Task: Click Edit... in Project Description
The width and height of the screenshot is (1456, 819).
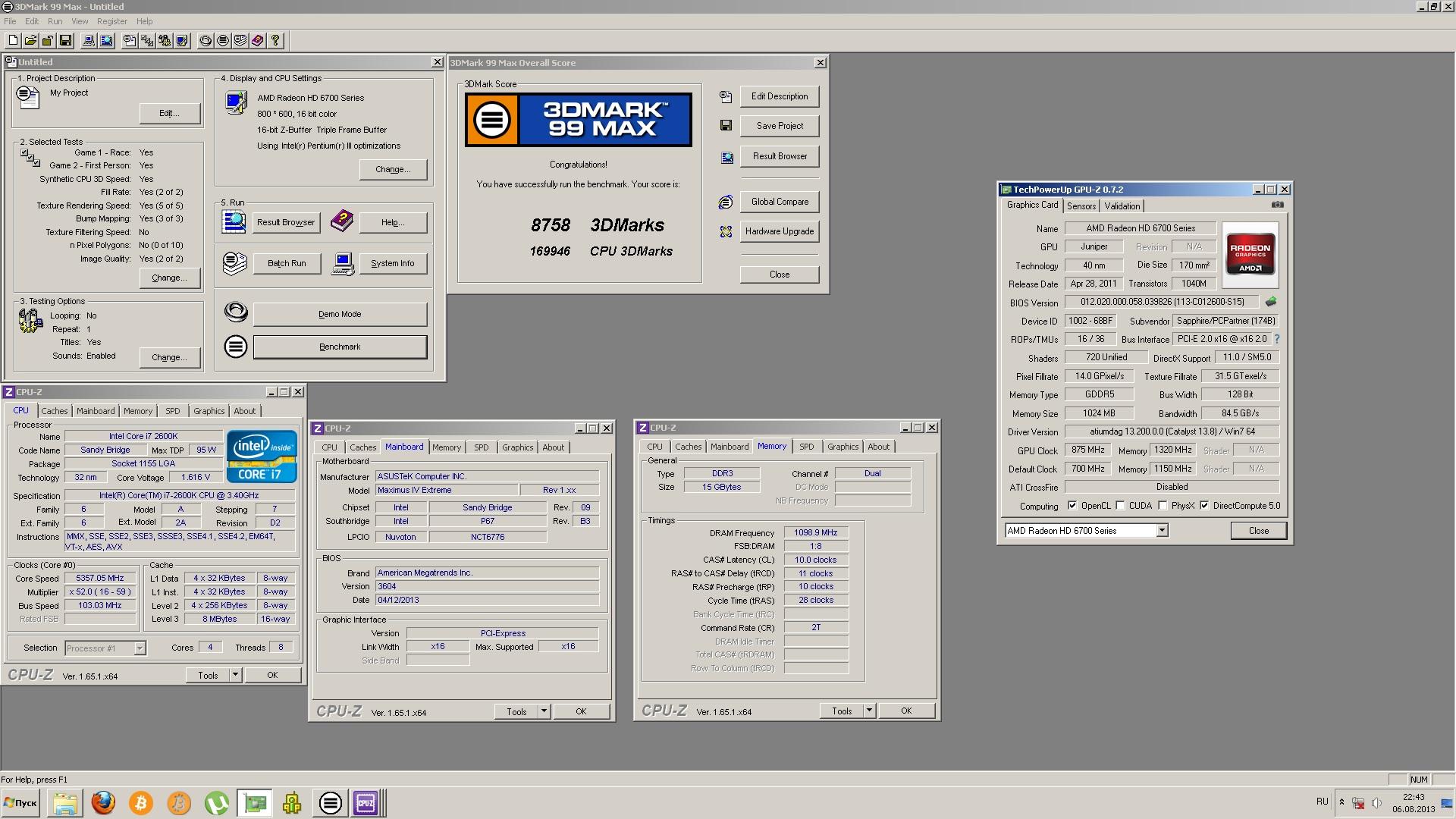Action: click(169, 113)
